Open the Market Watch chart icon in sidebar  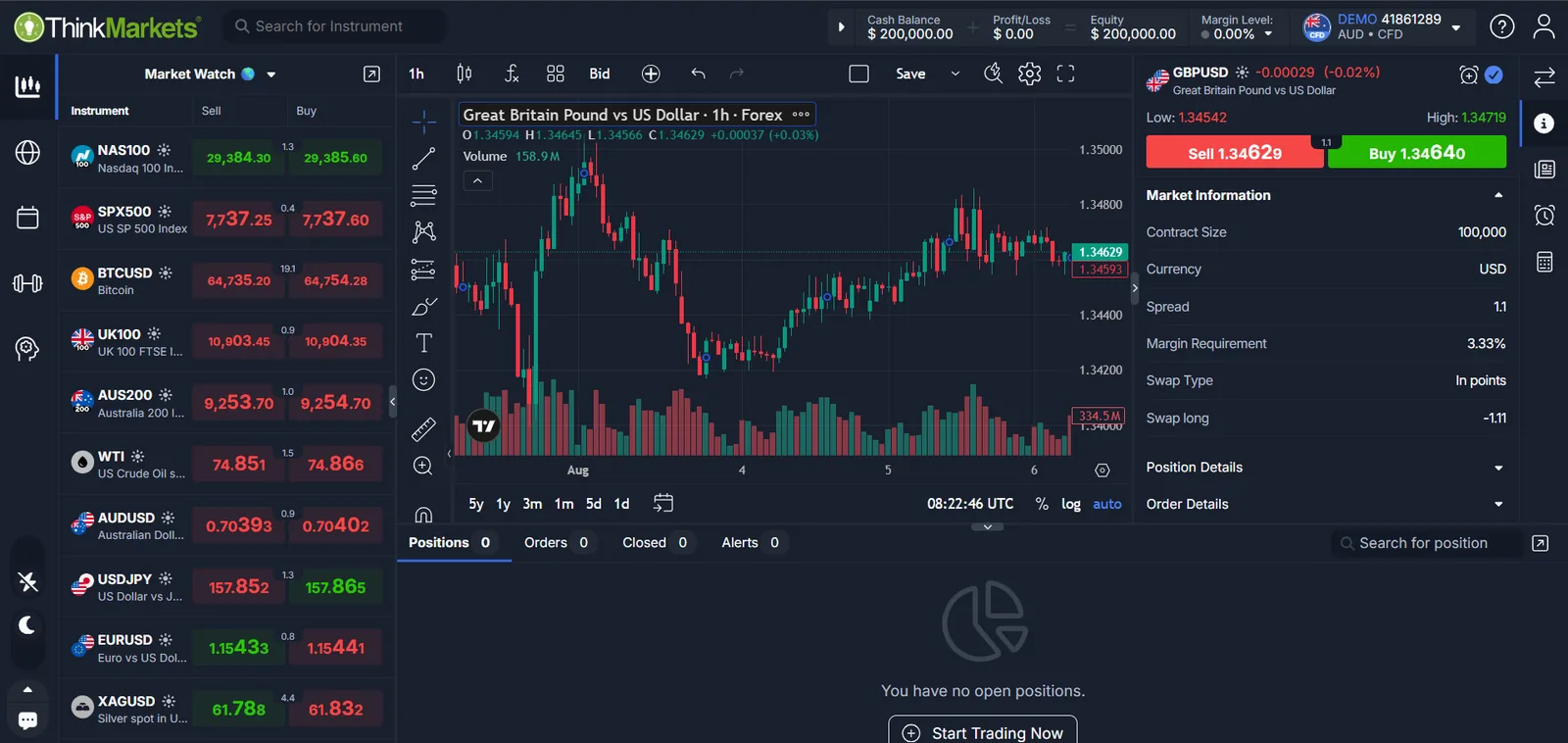[x=27, y=86]
